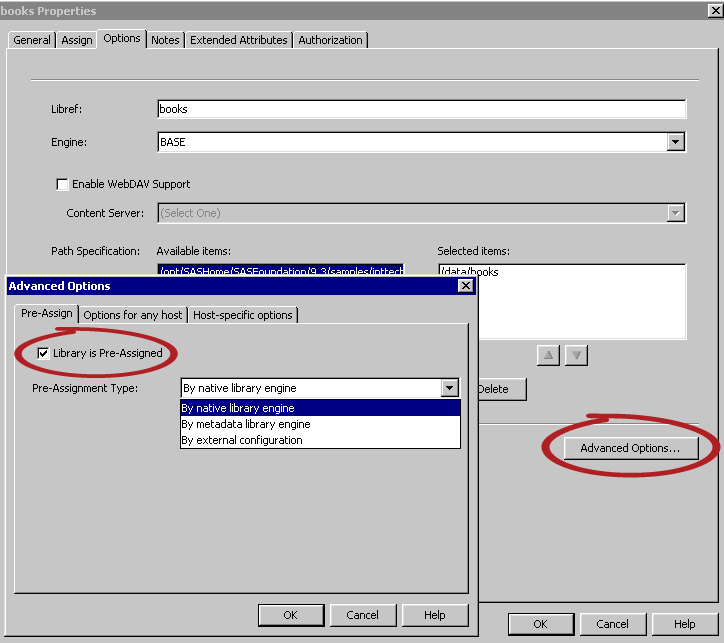Select By external configuration option
The image size is (724, 643).
click(242, 440)
